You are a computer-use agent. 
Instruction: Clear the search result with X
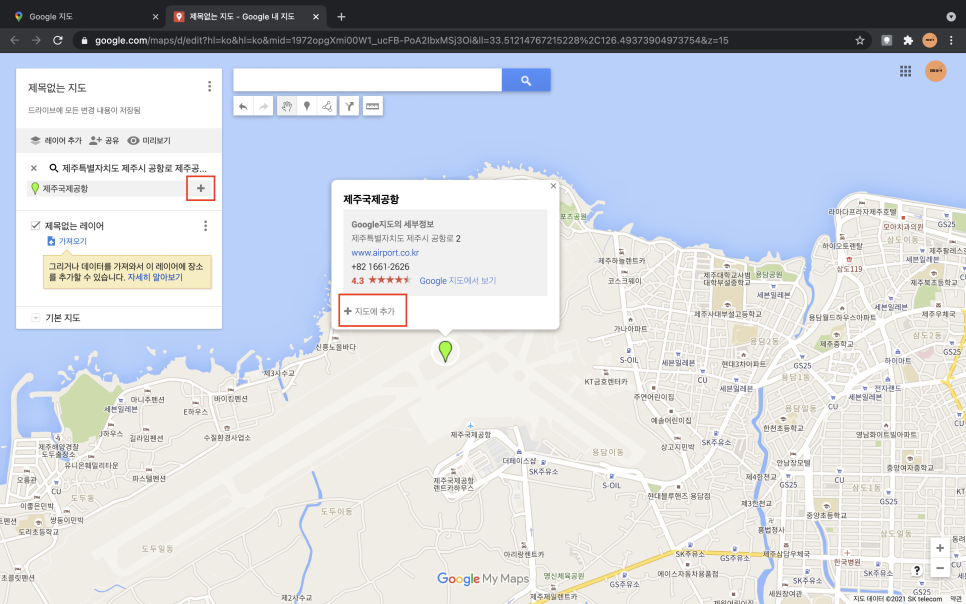pos(34,168)
